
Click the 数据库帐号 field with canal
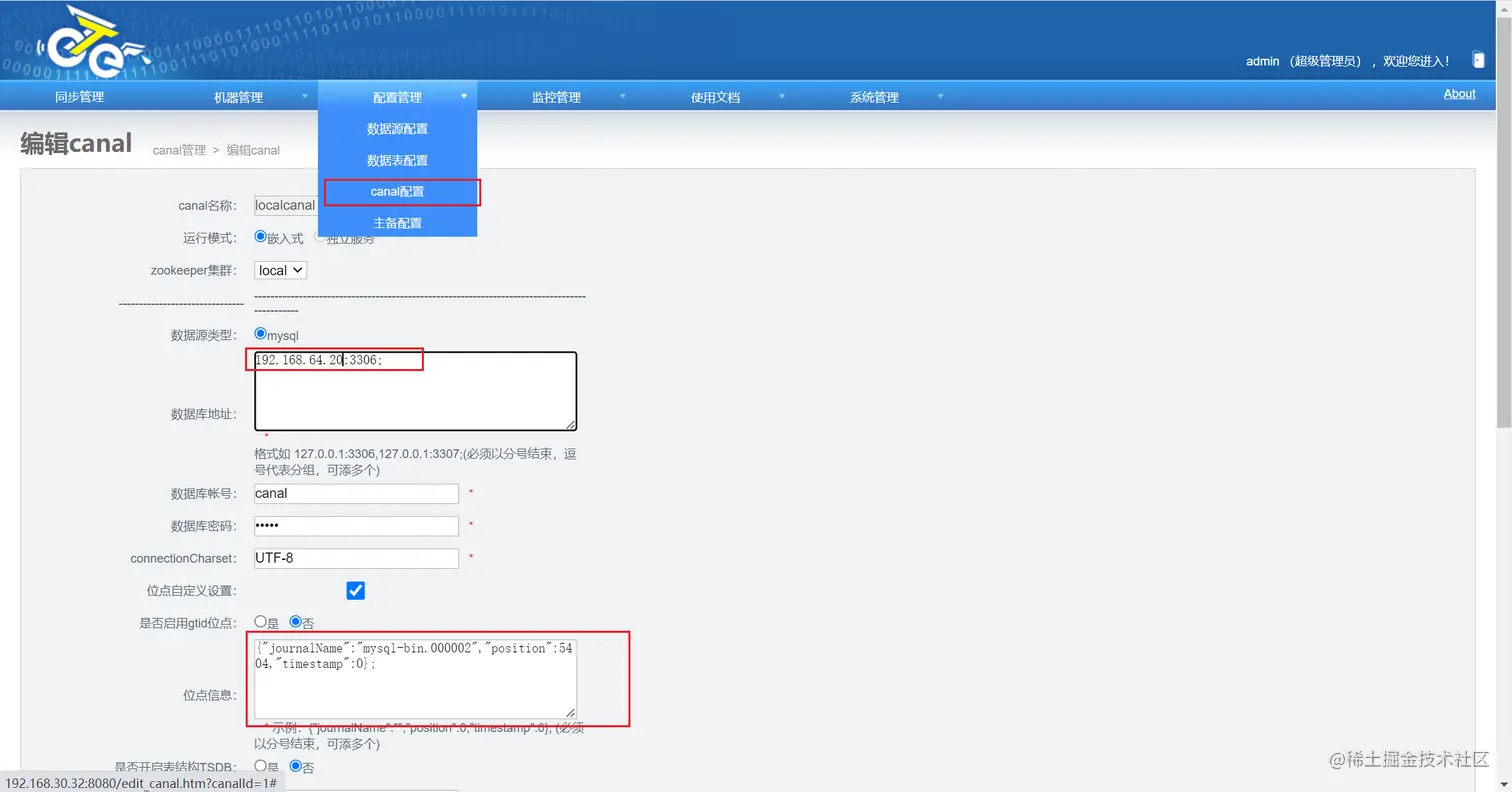point(356,493)
